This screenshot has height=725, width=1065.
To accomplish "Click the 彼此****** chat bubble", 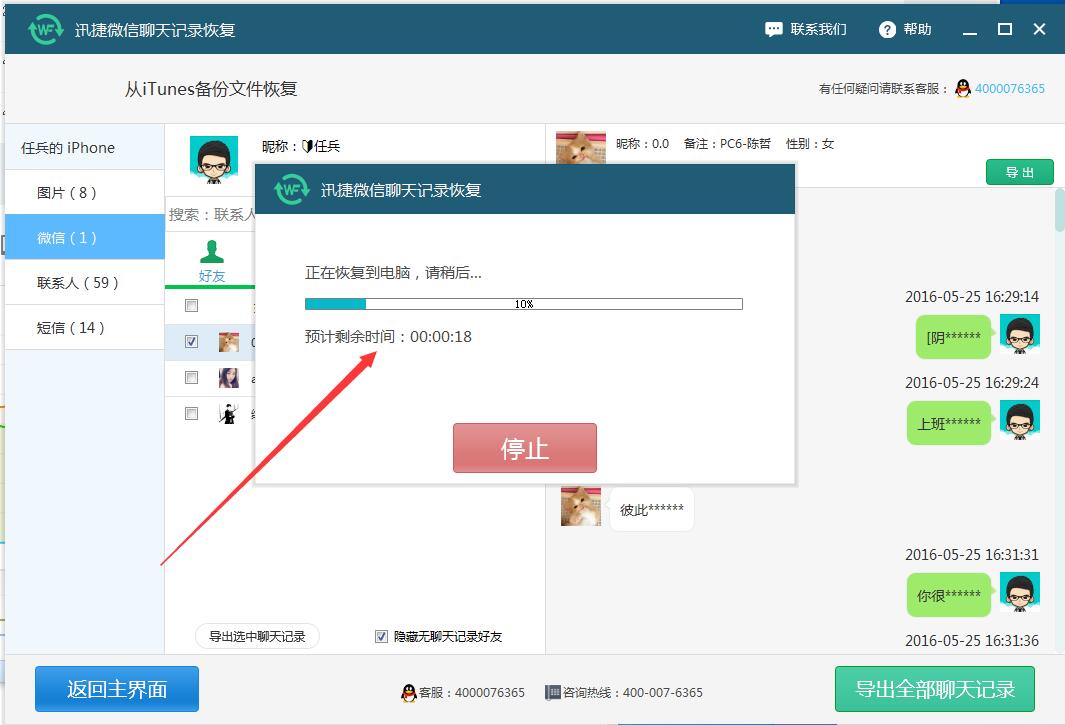I will pyautogui.click(x=651, y=509).
